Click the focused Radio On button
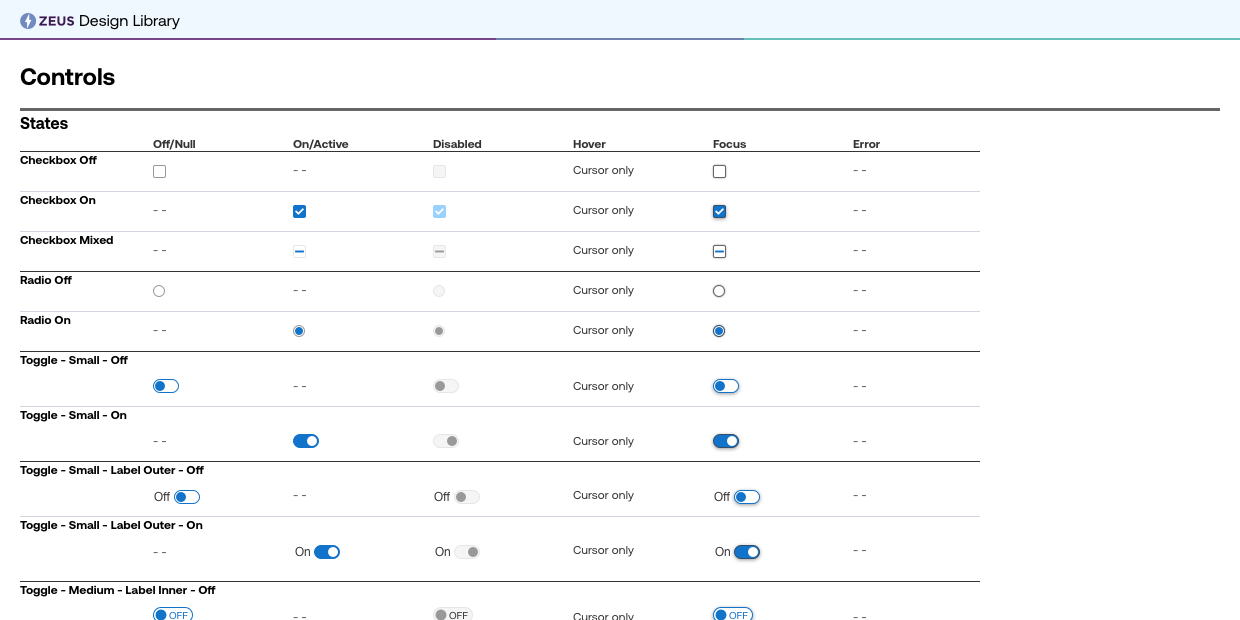The height and width of the screenshot is (620, 1240). pyautogui.click(x=719, y=331)
